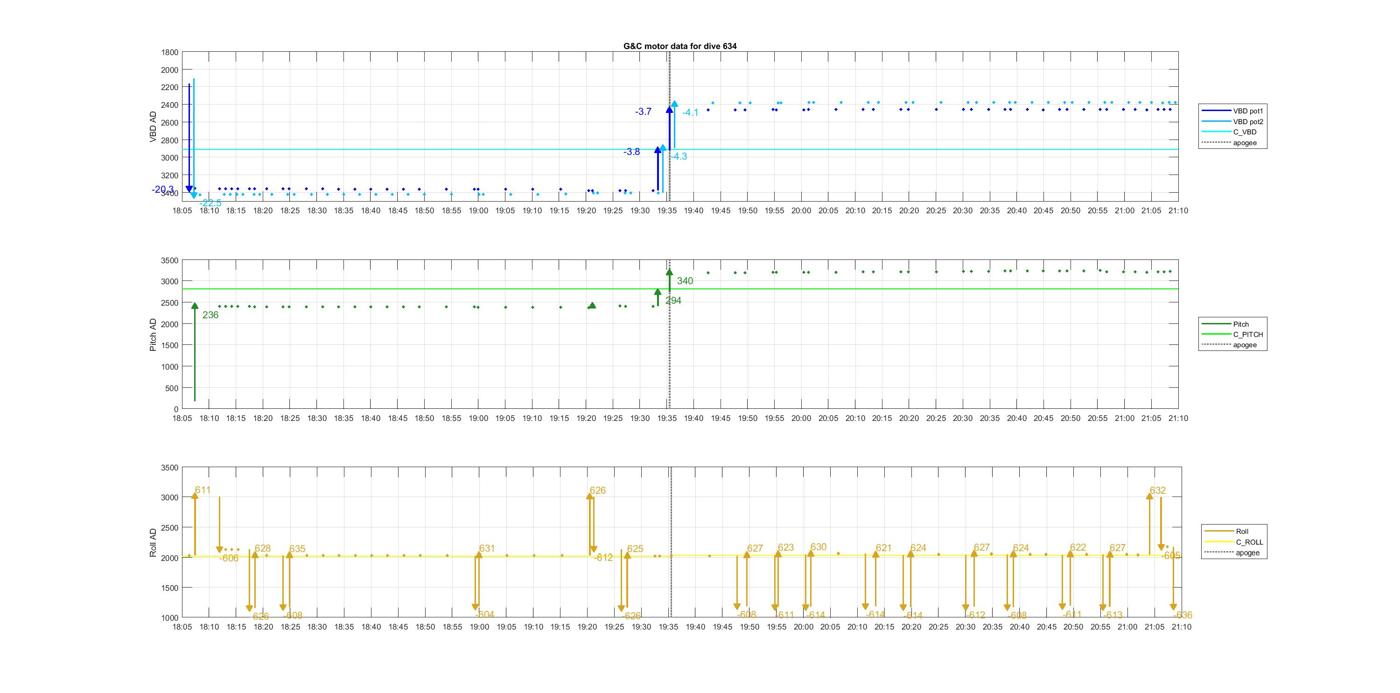Image resolution: width=1400 pixels, height=693 pixels.
Task: Select the C_VBD legend entry
Action: pos(1229,132)
